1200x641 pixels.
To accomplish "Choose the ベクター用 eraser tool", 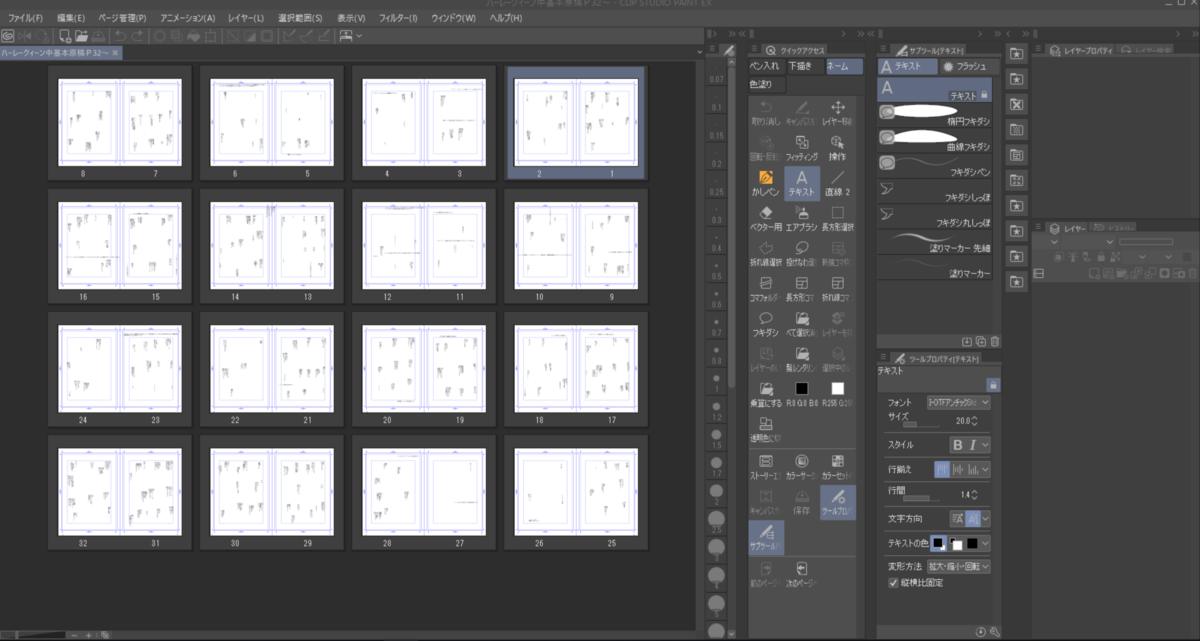I will click(x=766, y=218).
